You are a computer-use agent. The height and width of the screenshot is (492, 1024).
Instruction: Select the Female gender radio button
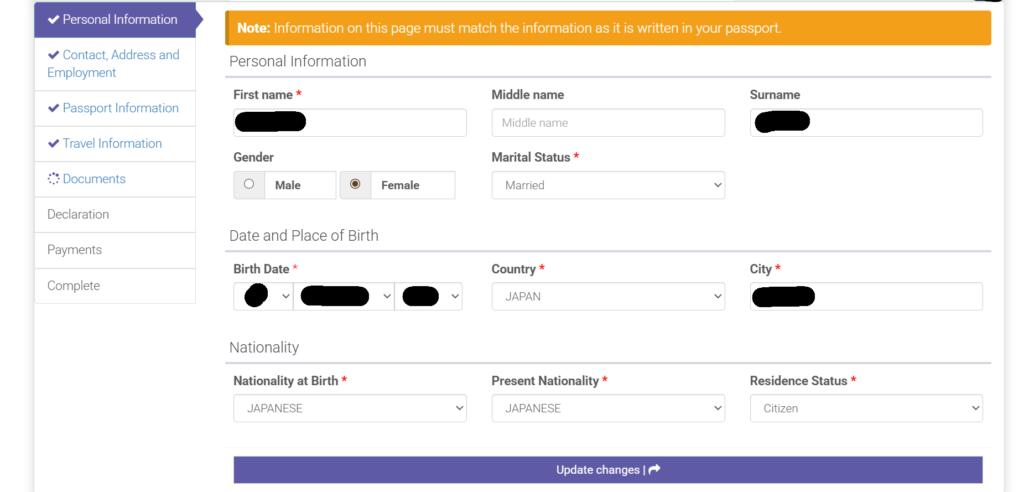click(x=355, y=185)
